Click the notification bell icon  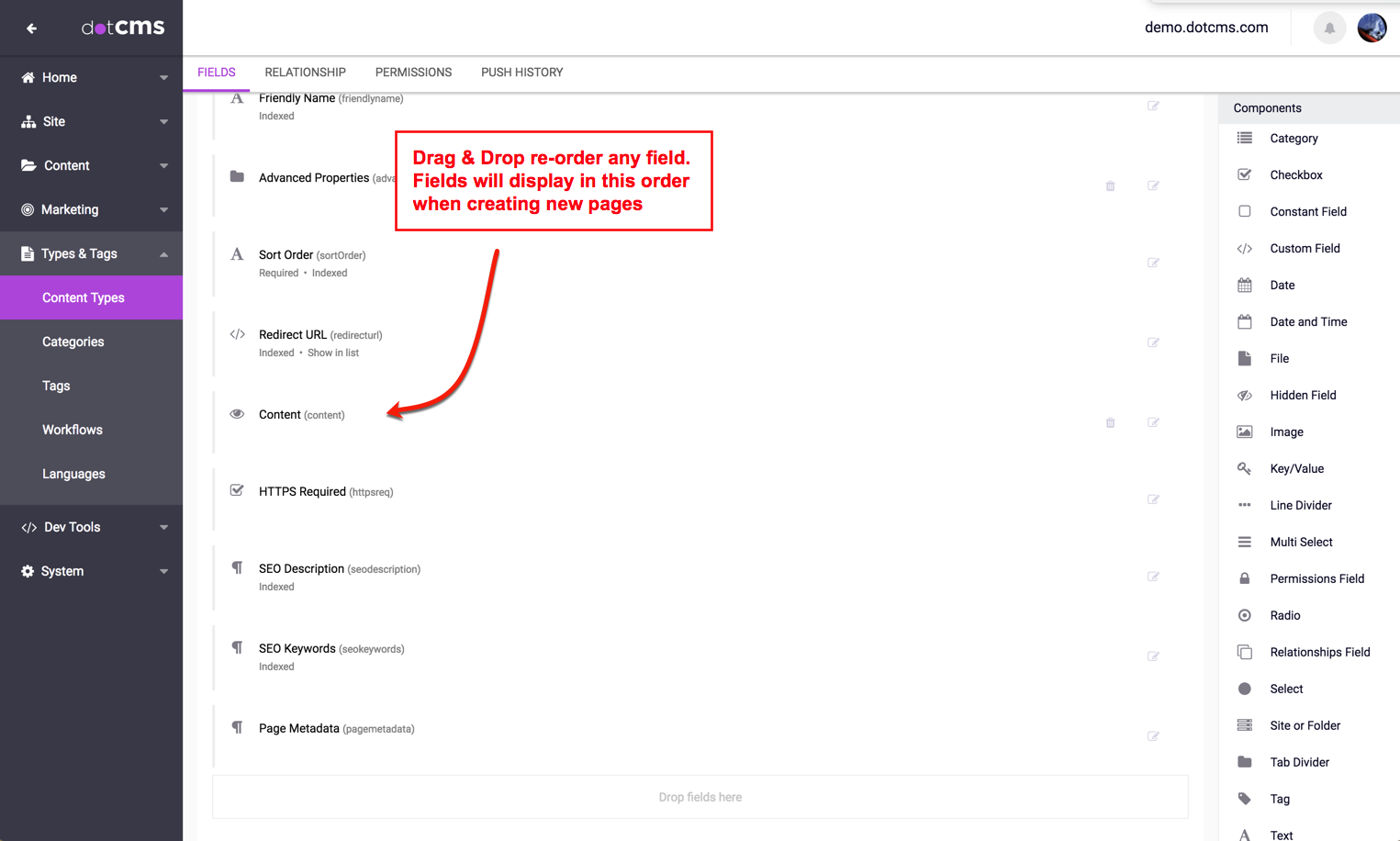(1328, 28)
